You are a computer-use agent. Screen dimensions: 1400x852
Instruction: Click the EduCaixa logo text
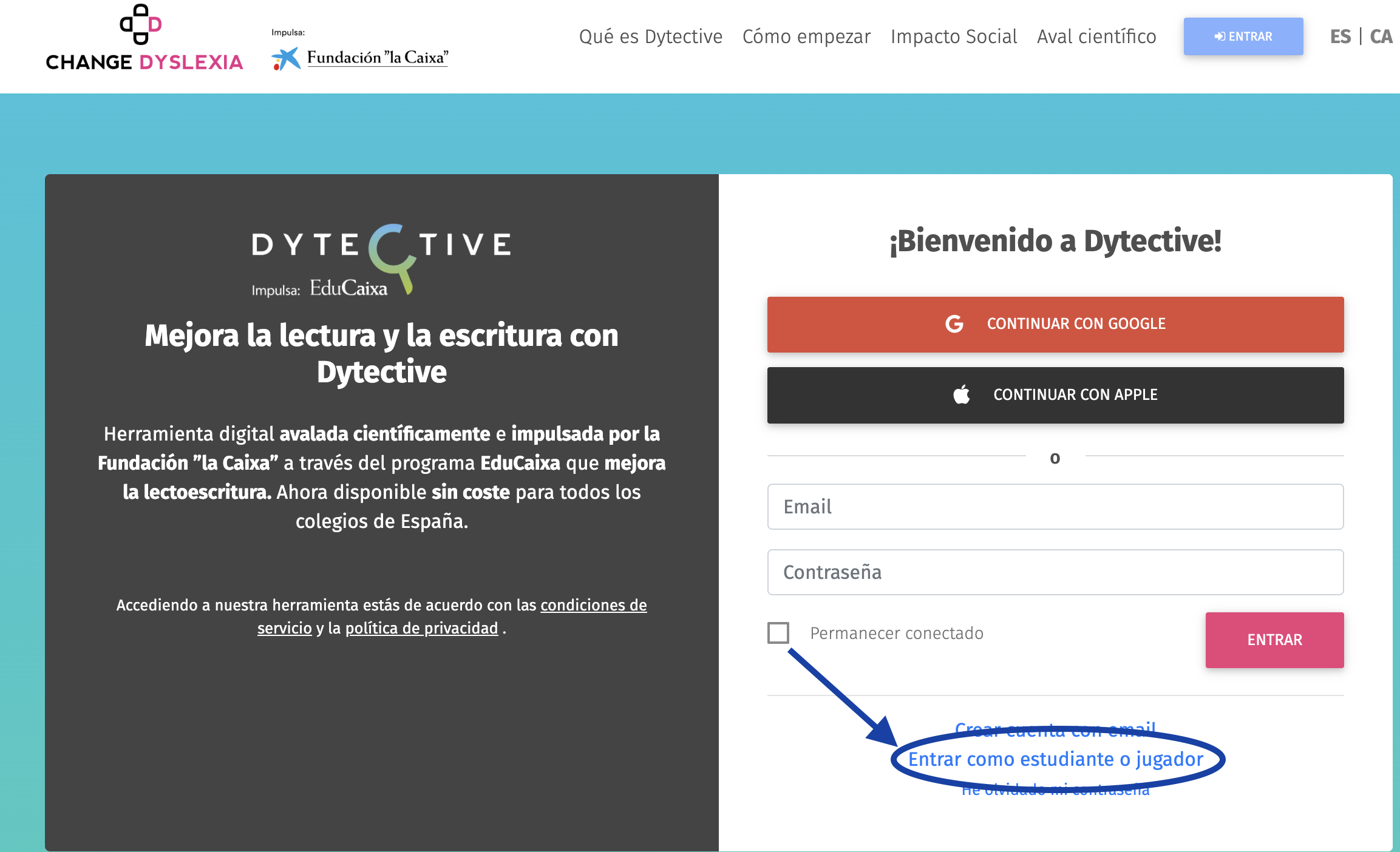point(348,288)
